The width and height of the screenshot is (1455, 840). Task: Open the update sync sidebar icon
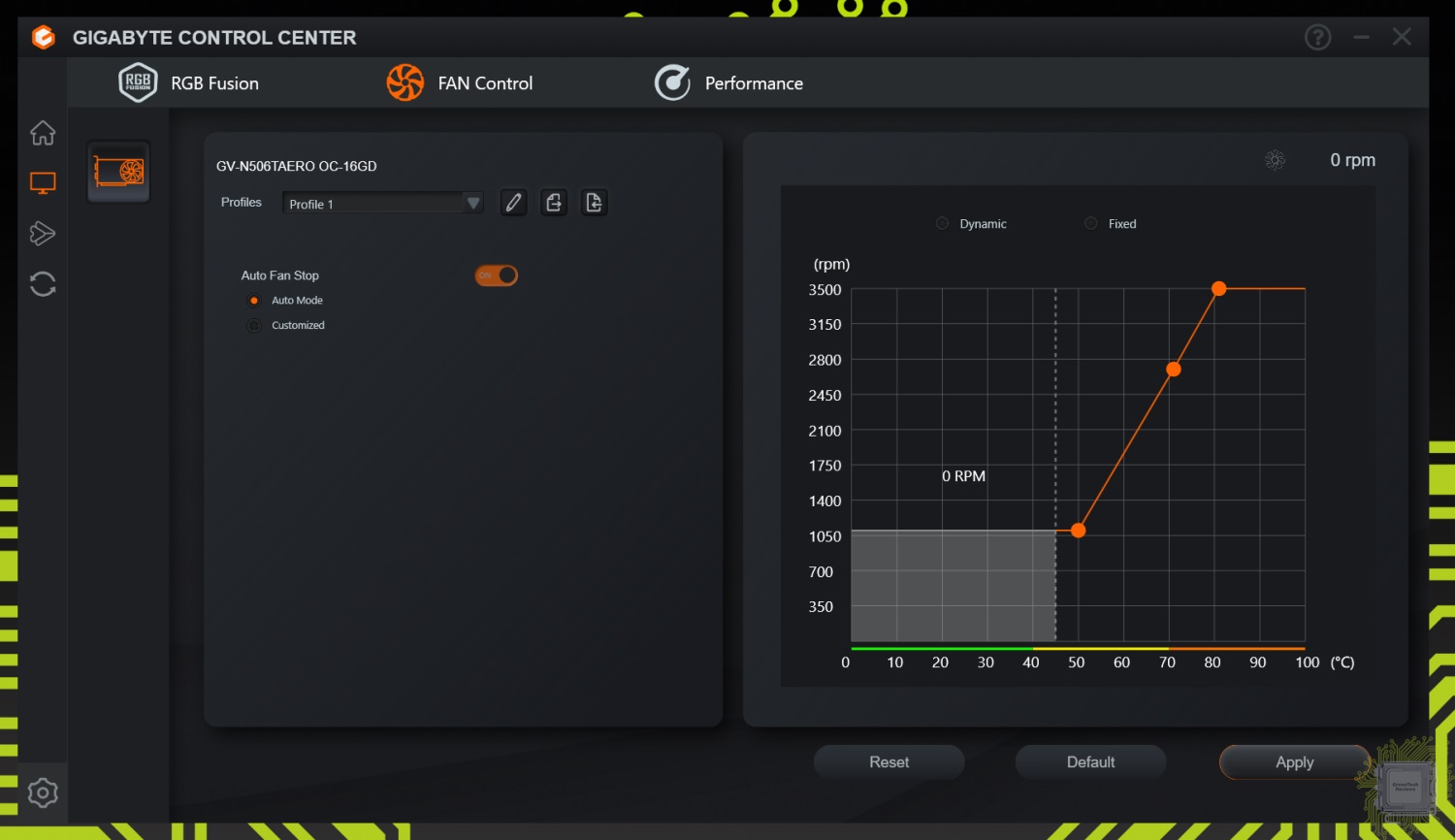point(43,283)
